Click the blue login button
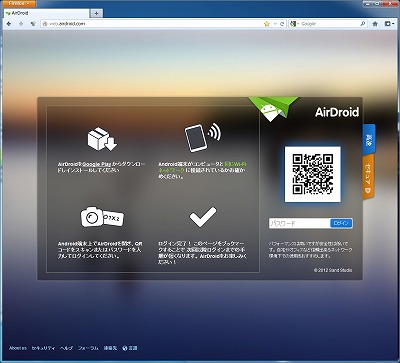Image resolution: width=400 pixels, height=363 pixels. click(341, 223)
